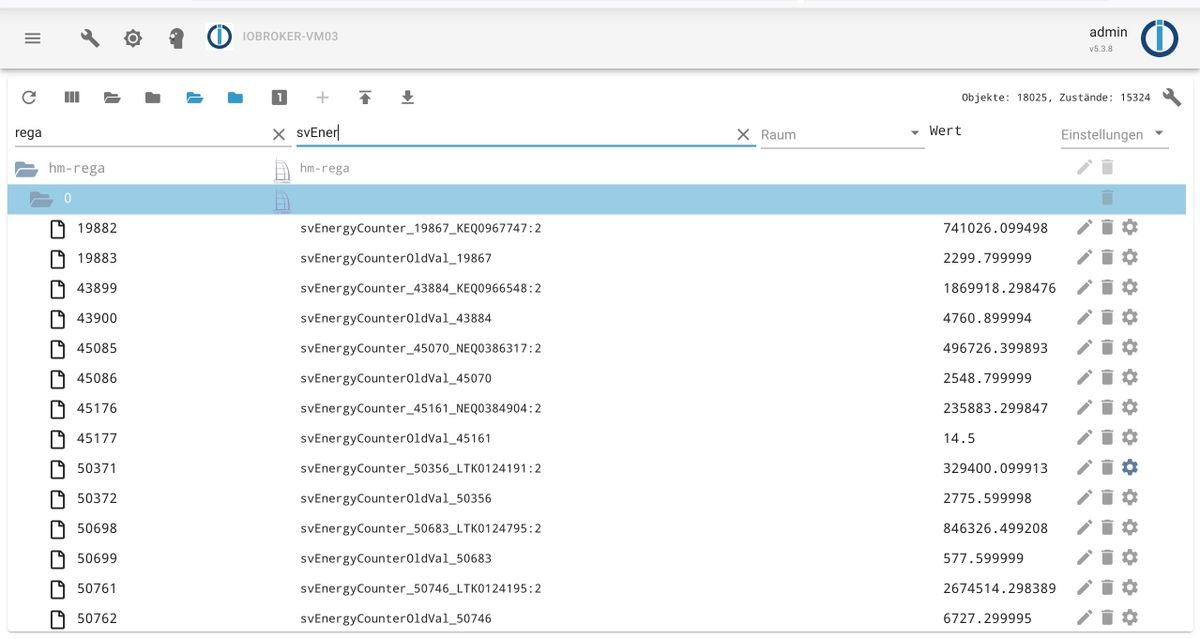The image size is (1200, 639).
Task: Collapse the folder 0 node
Action: pos(41,198)
